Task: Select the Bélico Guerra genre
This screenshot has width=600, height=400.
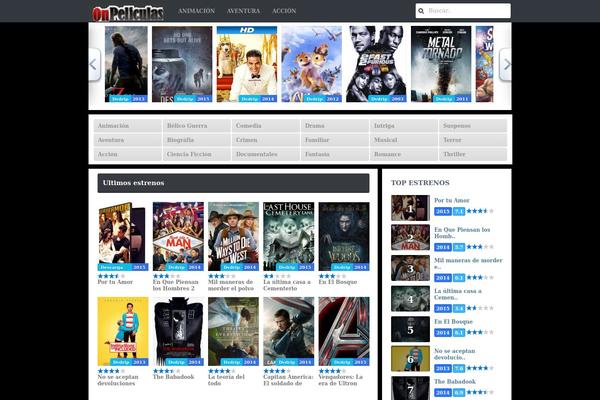Action: [197, 126]
